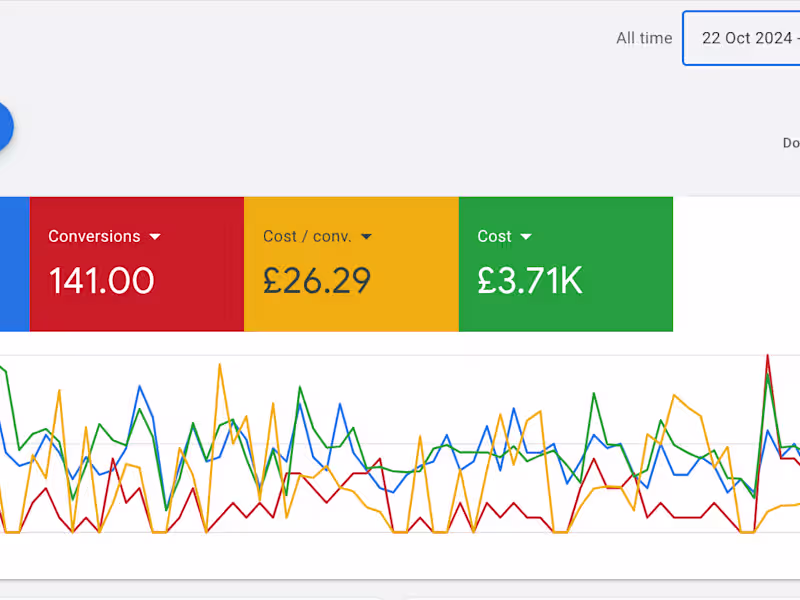
Task: Click the blue circular button at left edge
Action: [4, 127]
